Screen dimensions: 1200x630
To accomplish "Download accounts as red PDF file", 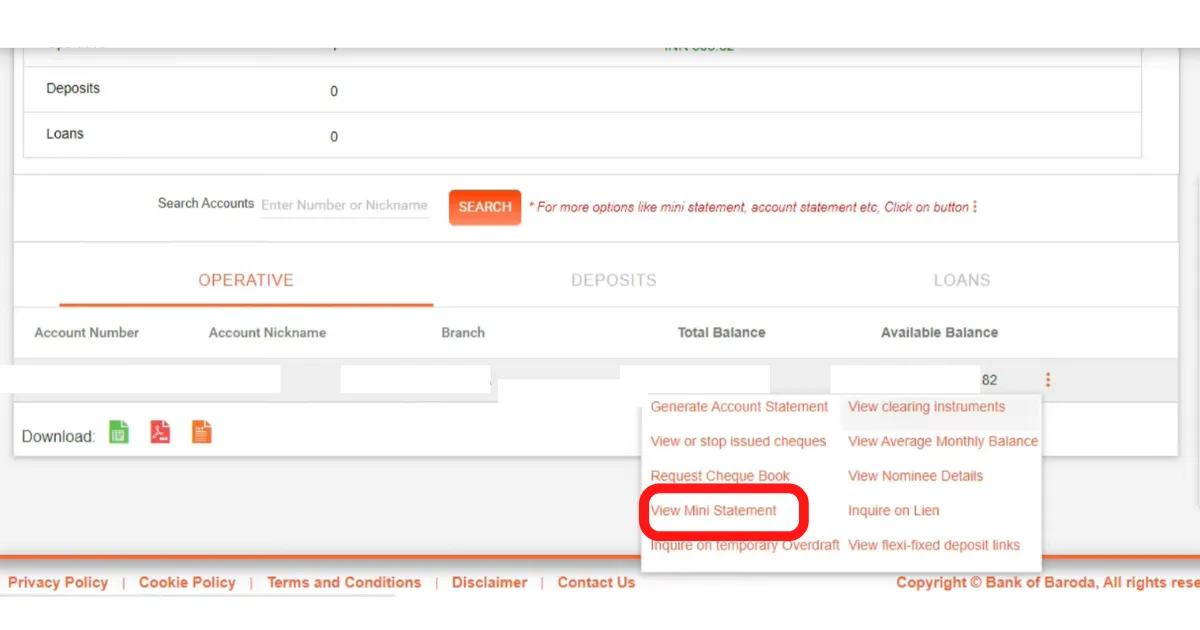I will (160, 432).
